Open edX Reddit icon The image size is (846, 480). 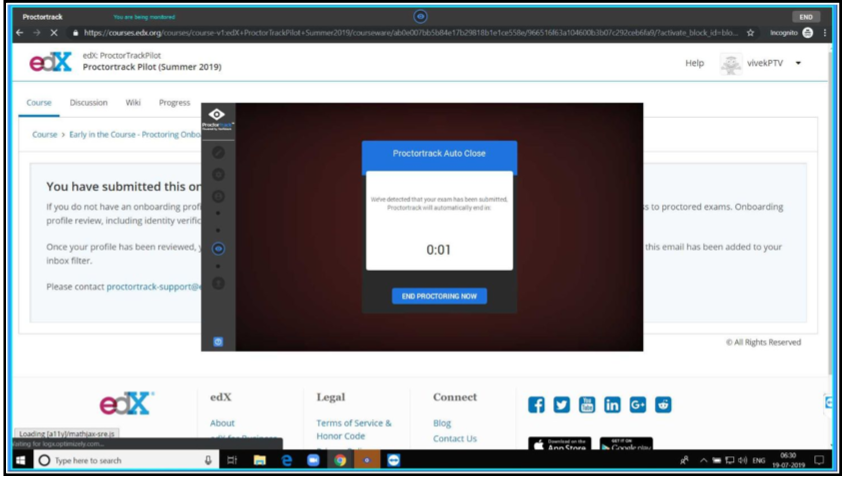point(663,405)
